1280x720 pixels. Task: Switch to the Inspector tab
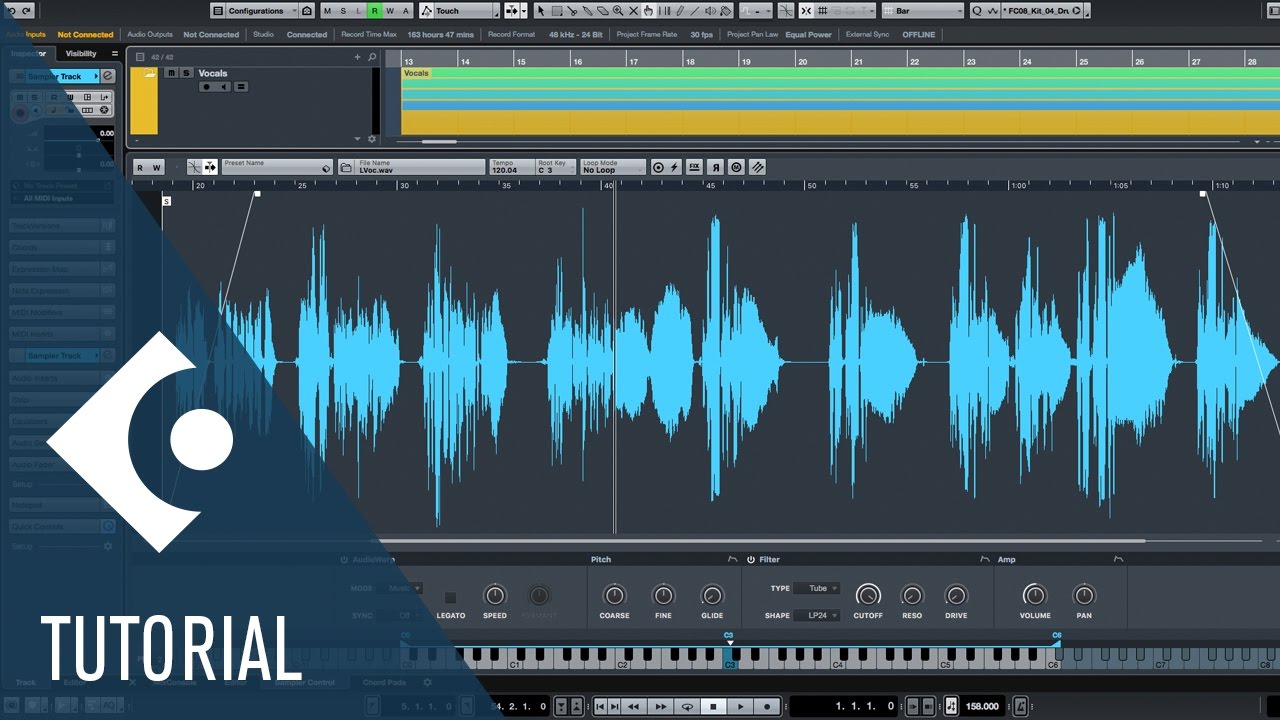click(x=28, y=54)
